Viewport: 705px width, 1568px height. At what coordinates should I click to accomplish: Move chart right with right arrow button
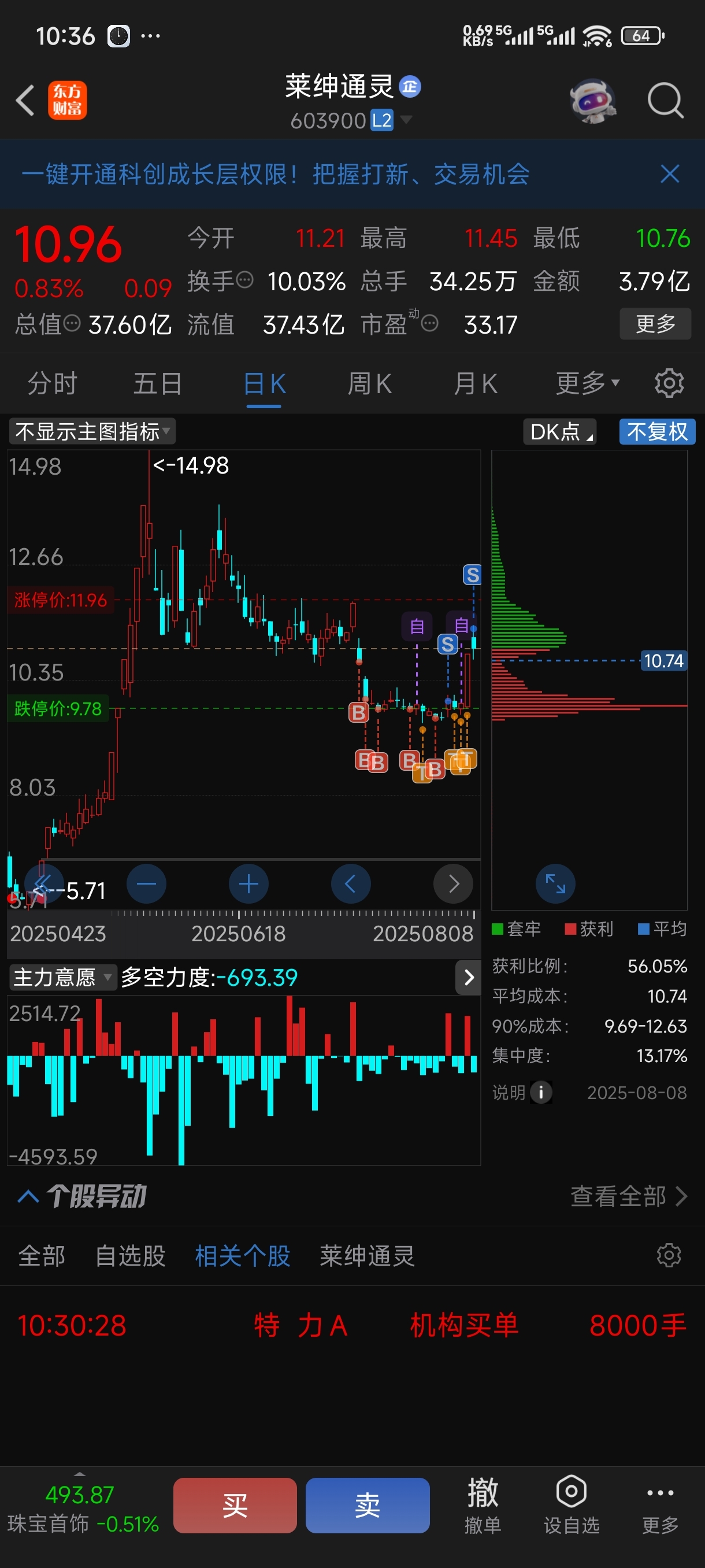click(x=453, y=883)
